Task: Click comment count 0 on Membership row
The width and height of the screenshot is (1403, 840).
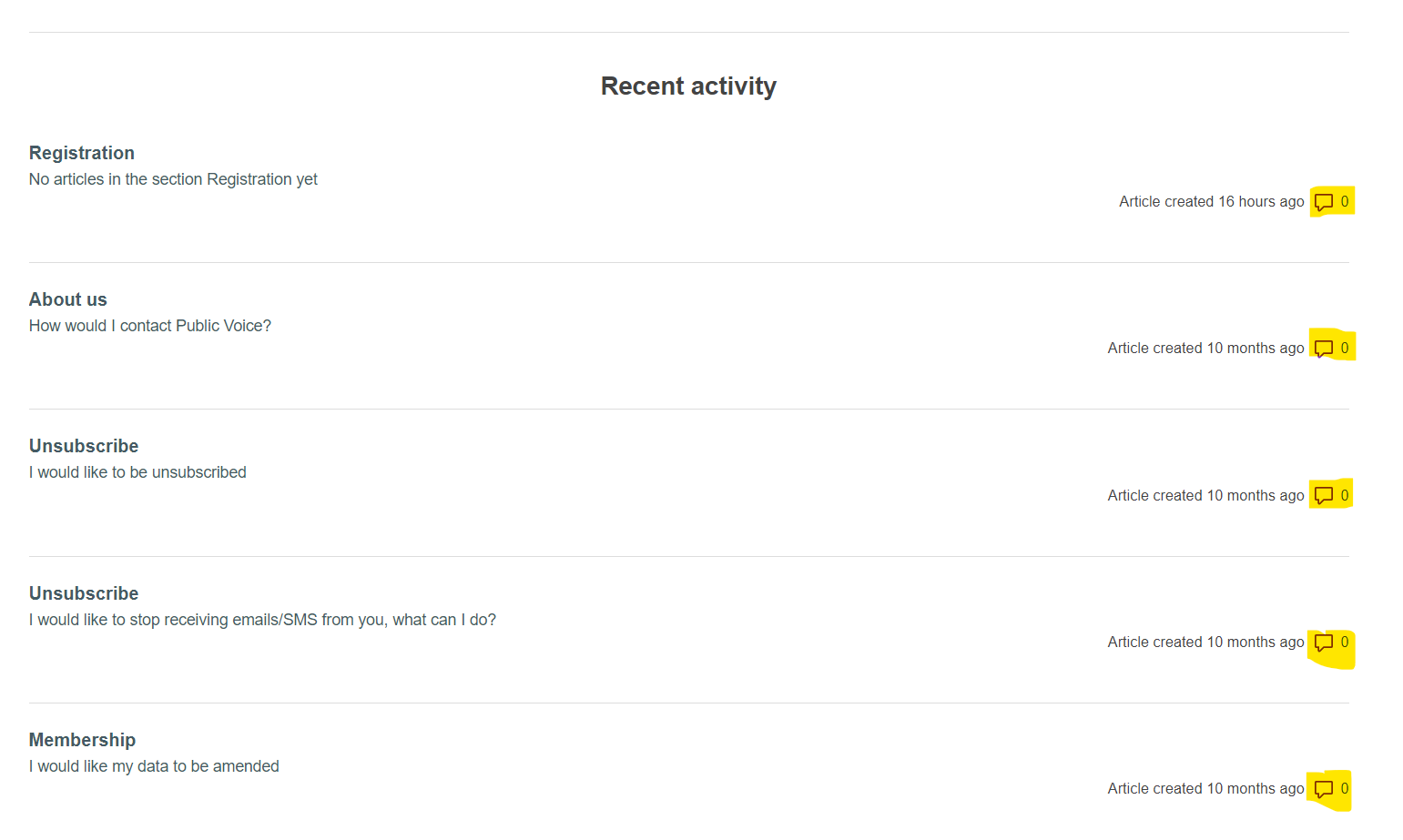Action: 1345,789
